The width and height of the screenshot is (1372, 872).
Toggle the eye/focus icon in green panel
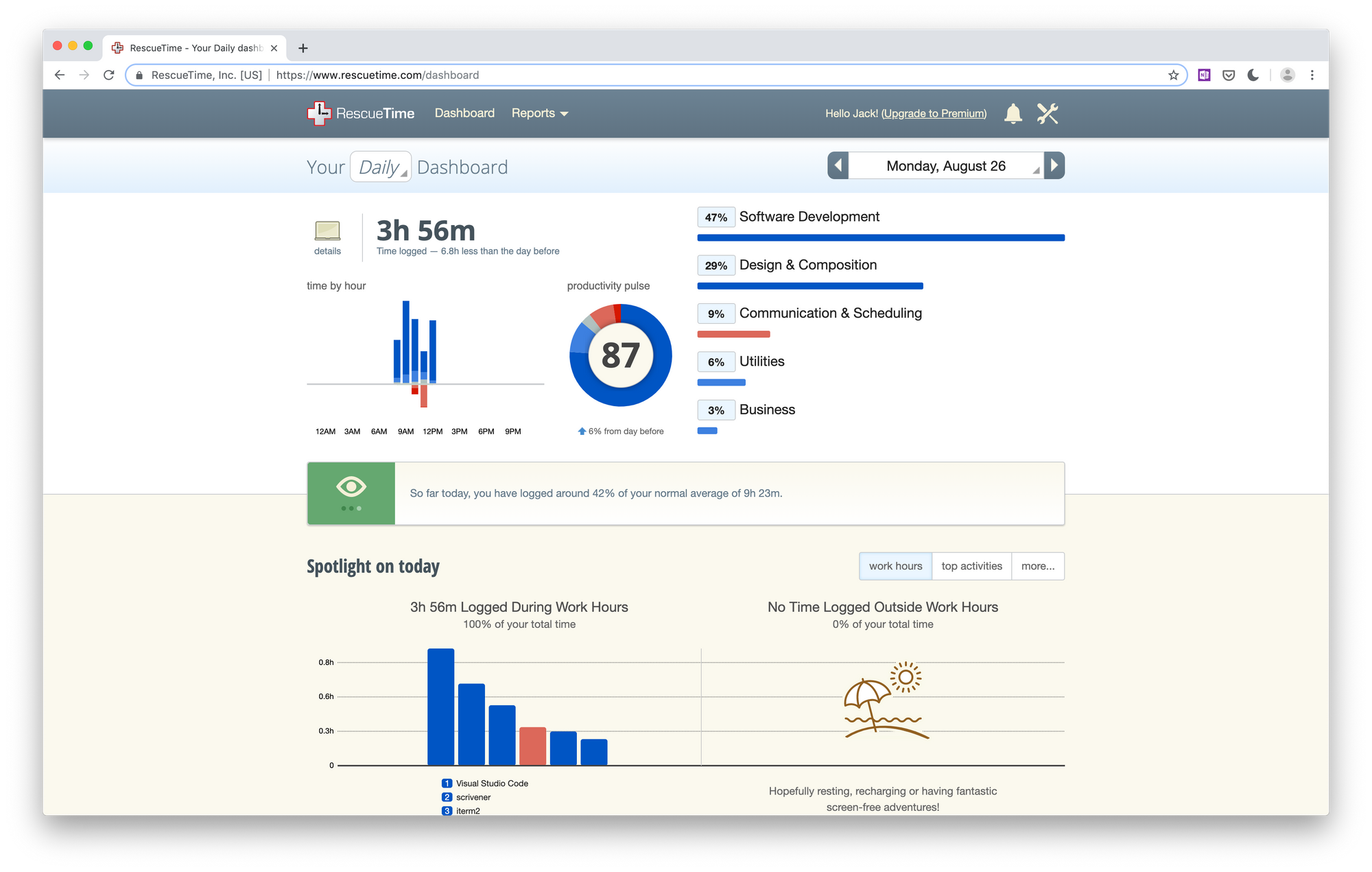351,487
